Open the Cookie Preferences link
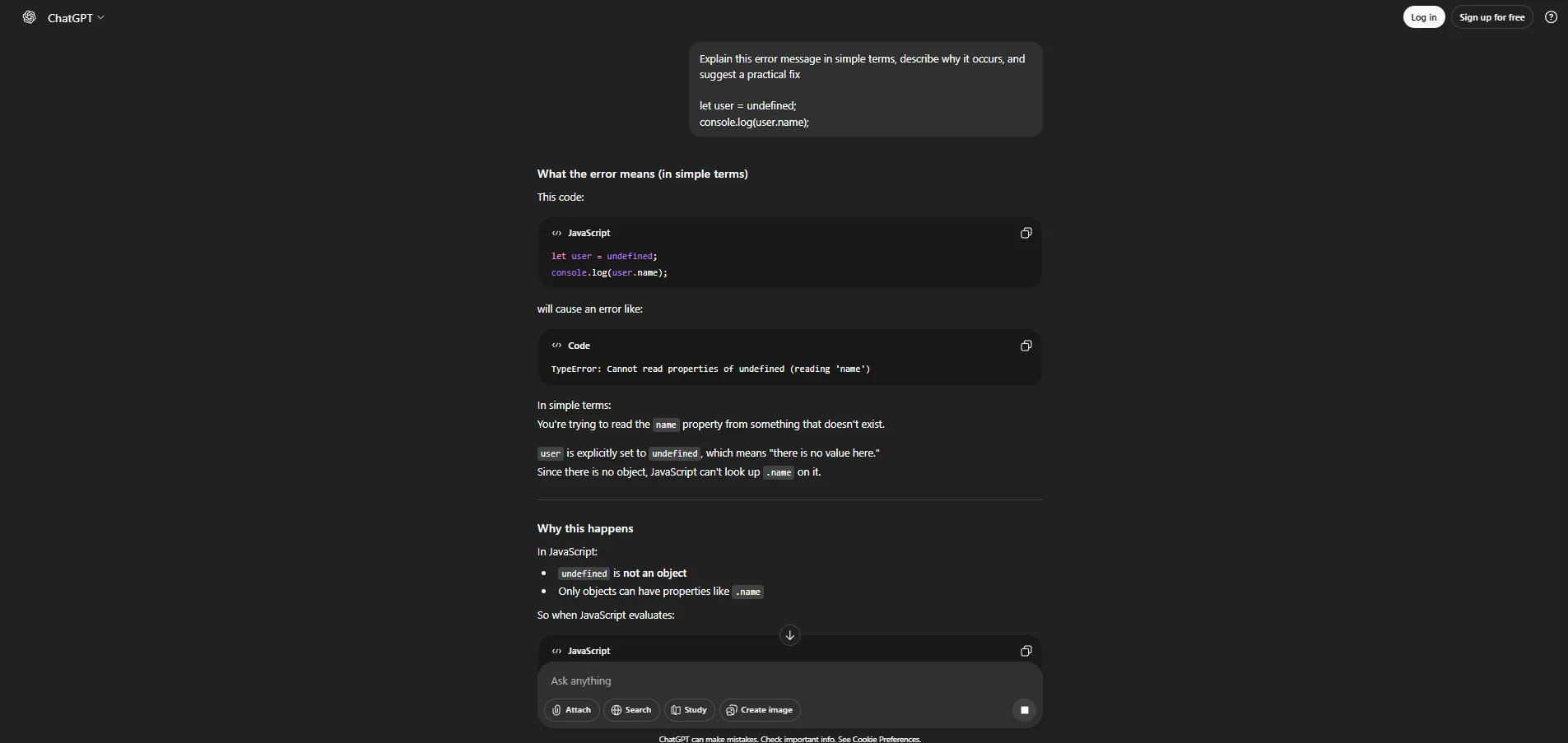The image size is (1568, 743). (x=886, y=739)
